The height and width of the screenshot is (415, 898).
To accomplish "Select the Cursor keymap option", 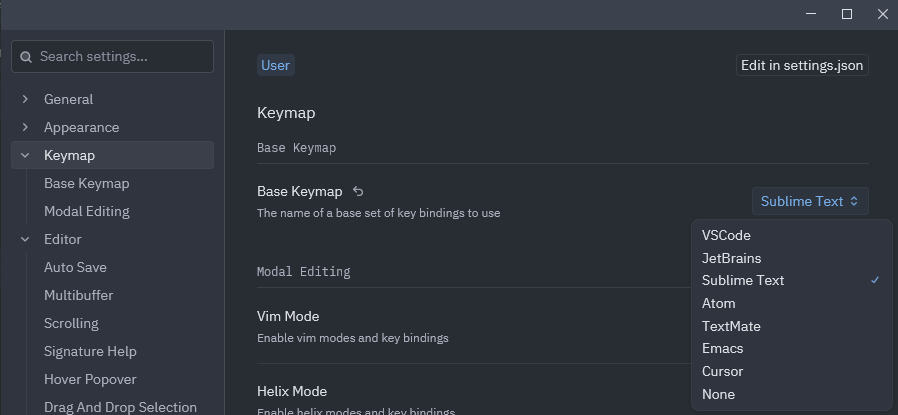I will [x=722, y=371].
